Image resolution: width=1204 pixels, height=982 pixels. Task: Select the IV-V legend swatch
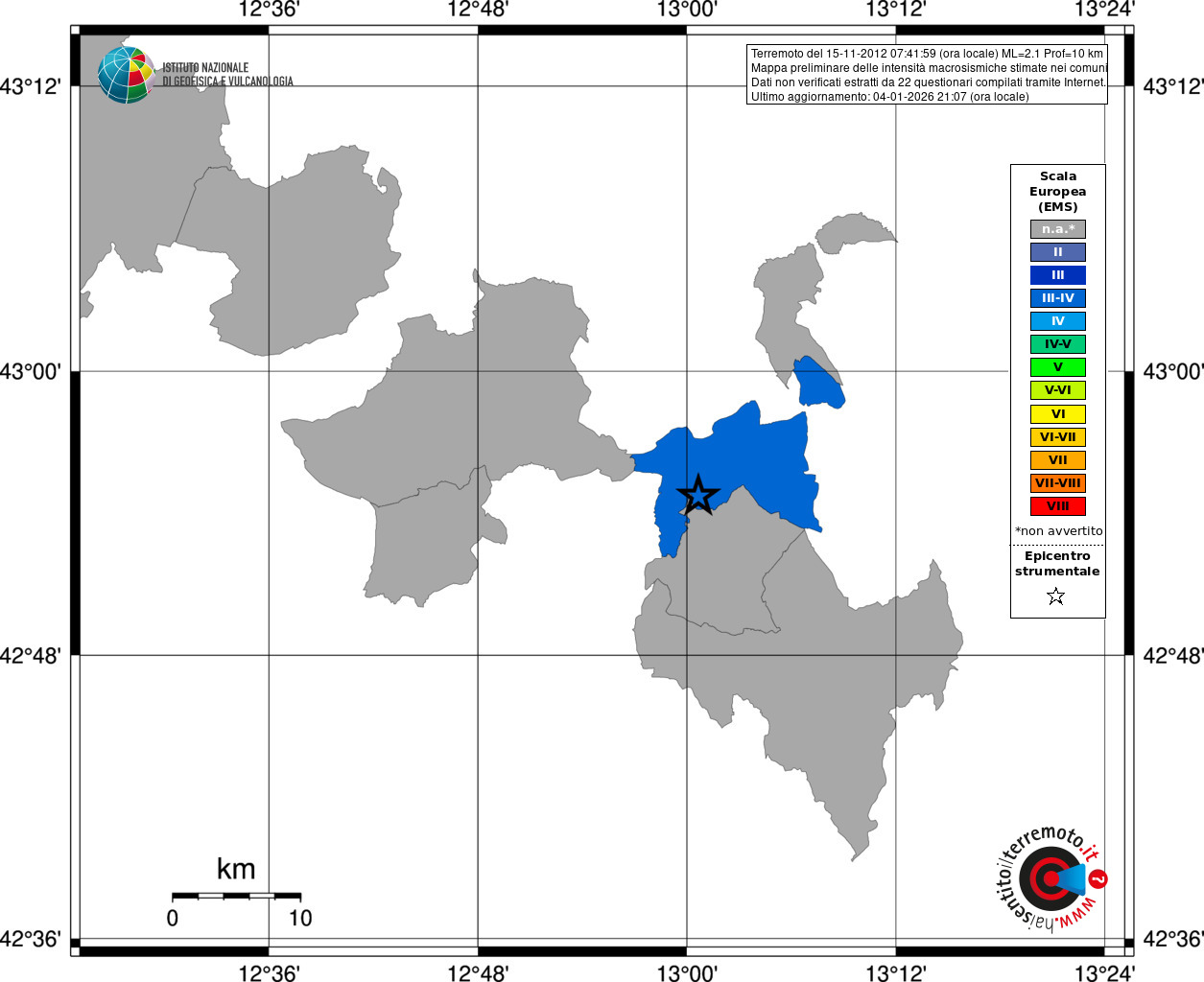coord(1058,344)
